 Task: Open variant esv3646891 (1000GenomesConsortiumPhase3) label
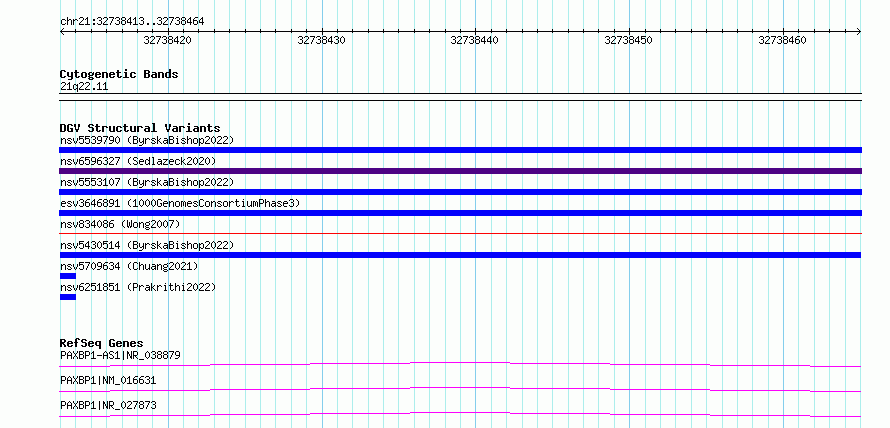click(180, 203)
